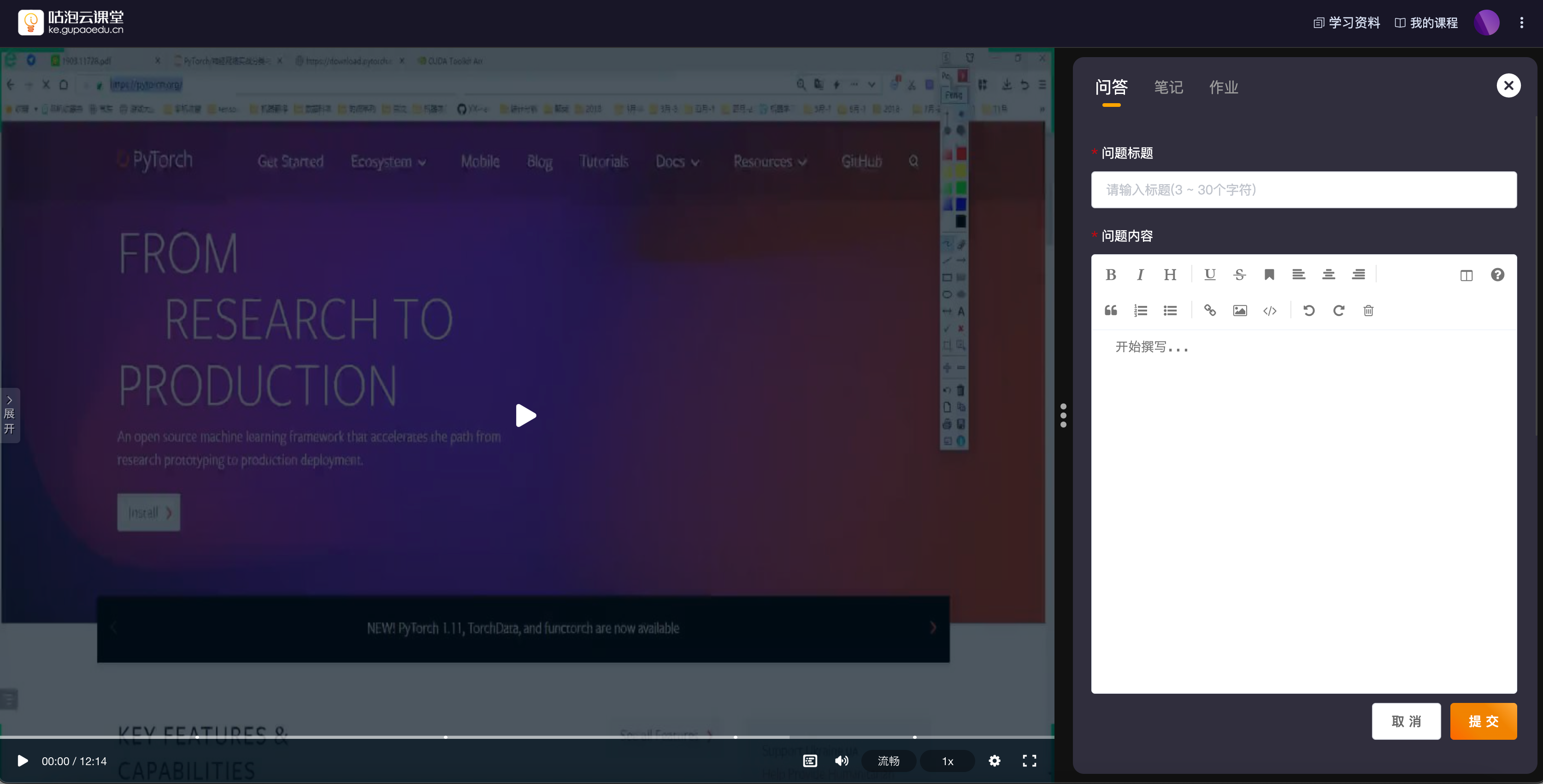Image resolution: width=1543 pixels, height=784 pixels.
Task: Insert a bulleted list
Action: click(x=1171, y=310)
